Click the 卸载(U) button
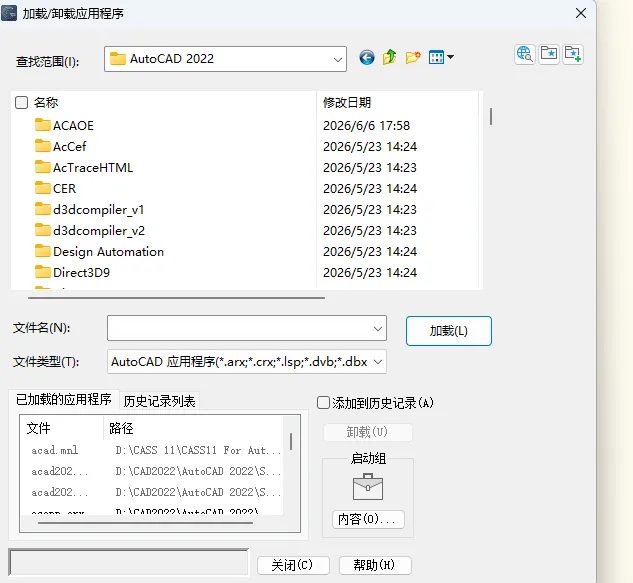The height and width of the screenshot is (583, 633). point(367,432)
